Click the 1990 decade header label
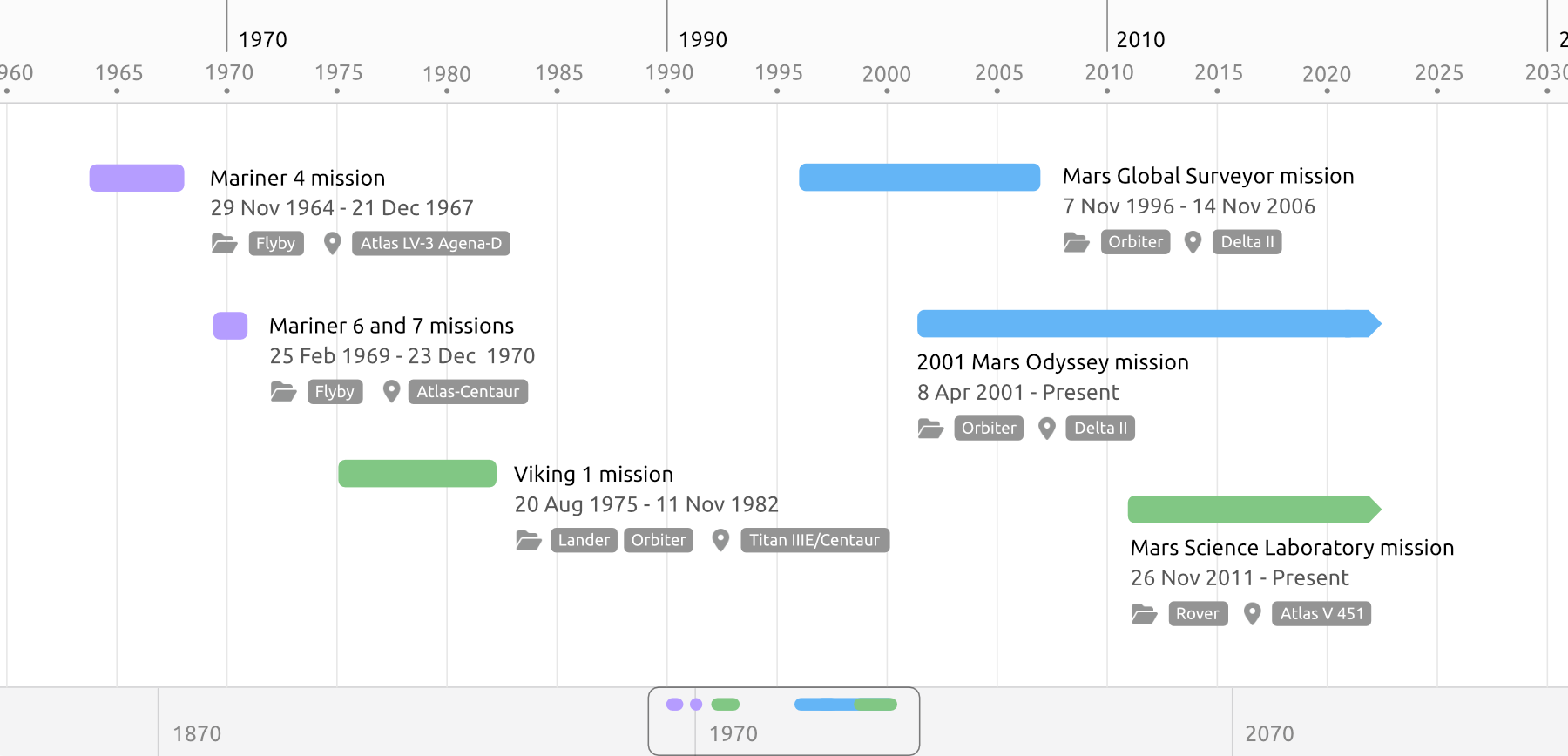The width and height of the screenshot is (1568, 756). pos(701,39)
